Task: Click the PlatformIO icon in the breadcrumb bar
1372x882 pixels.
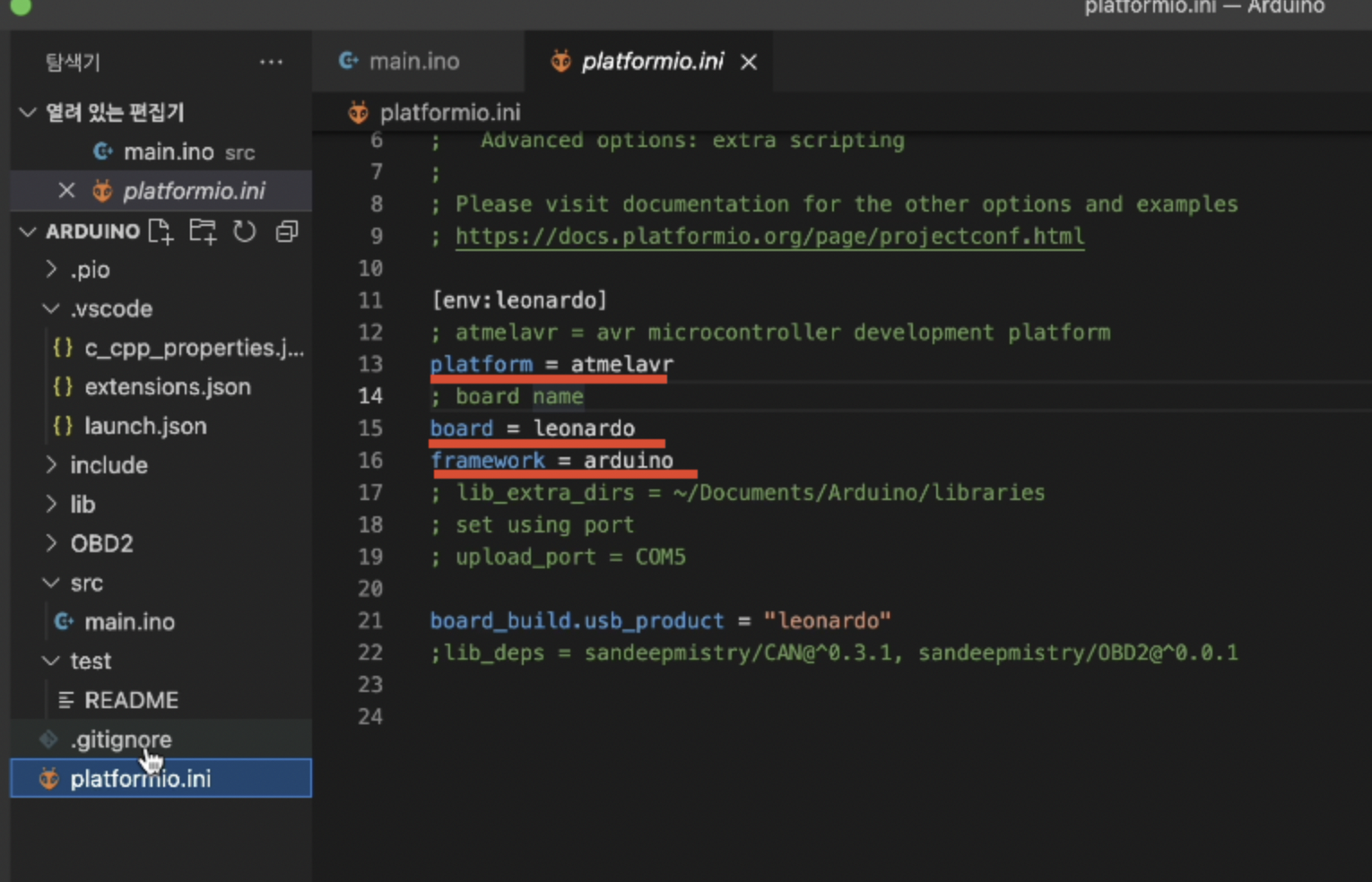Action: pyautogui.click(x=358, y=112)
